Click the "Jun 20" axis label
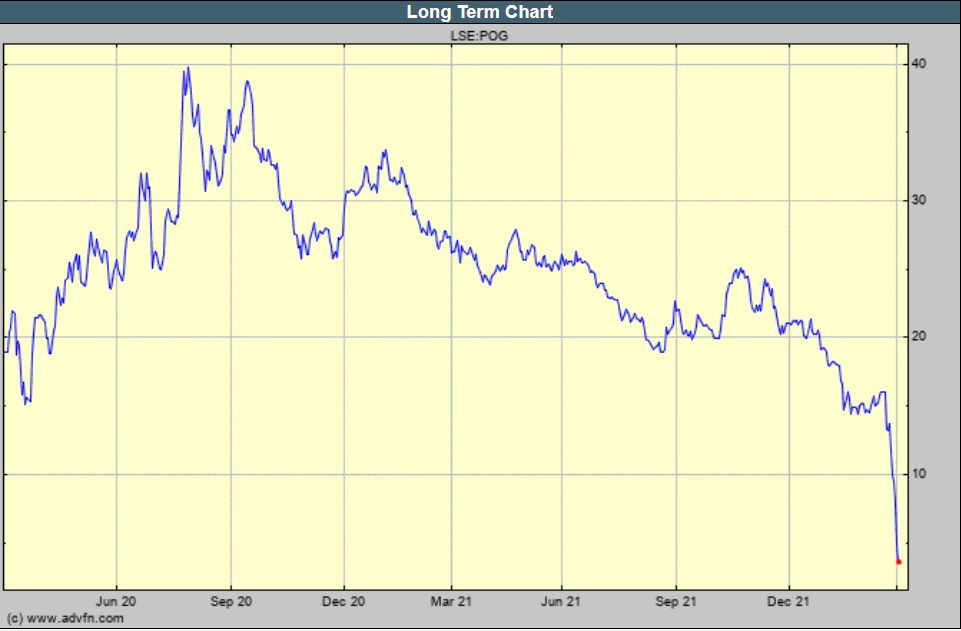Image resolution: width=961 pixels, height=631 pixels. pyautogui.click(x=116, y=602)
